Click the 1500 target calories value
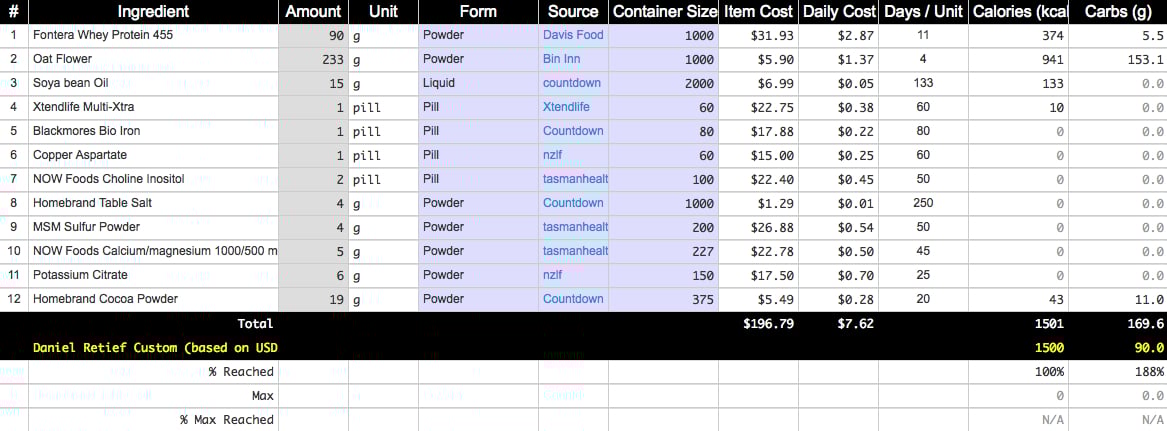This screenshot has height=431, width=1167. click(1049, 348)
